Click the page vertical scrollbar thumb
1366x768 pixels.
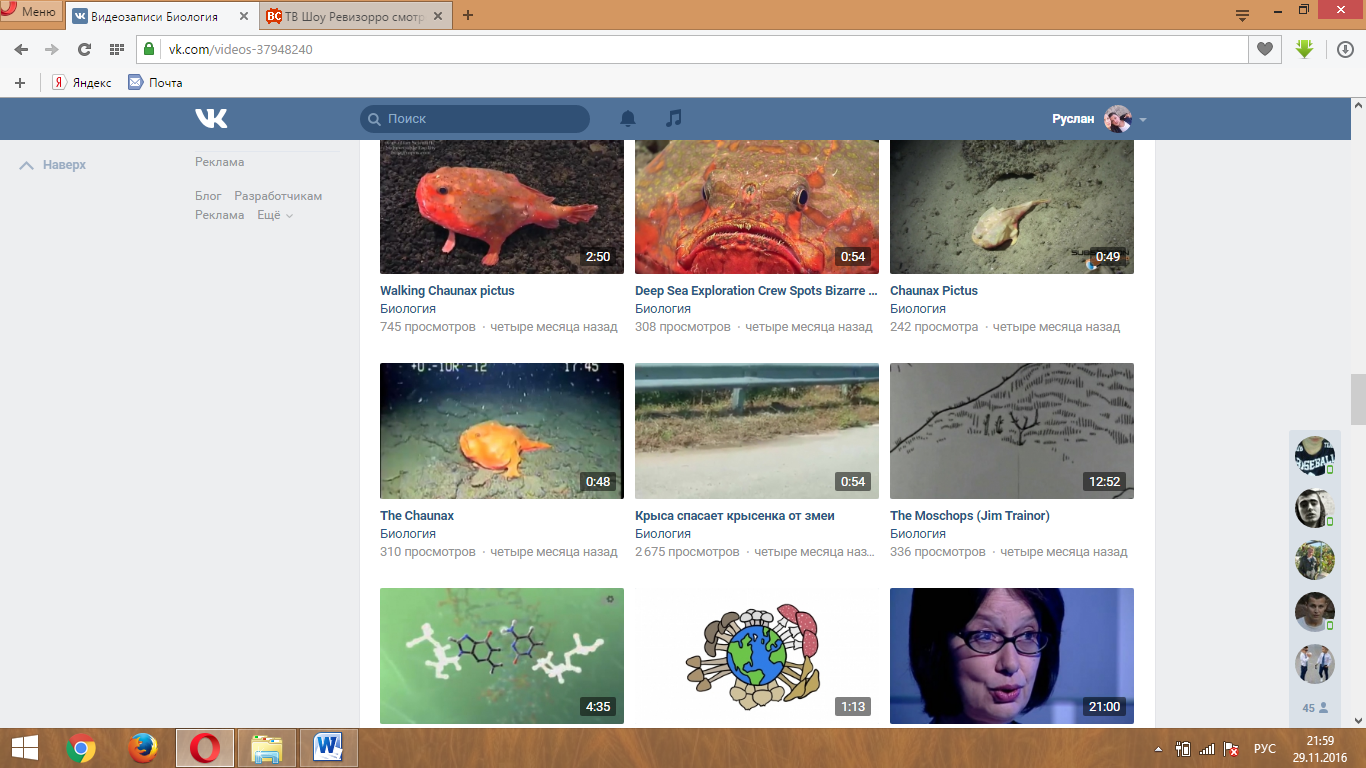1358,400
